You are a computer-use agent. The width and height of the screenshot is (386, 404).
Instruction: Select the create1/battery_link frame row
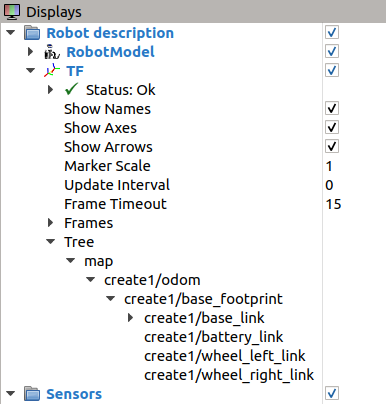[x=214, y=337]
